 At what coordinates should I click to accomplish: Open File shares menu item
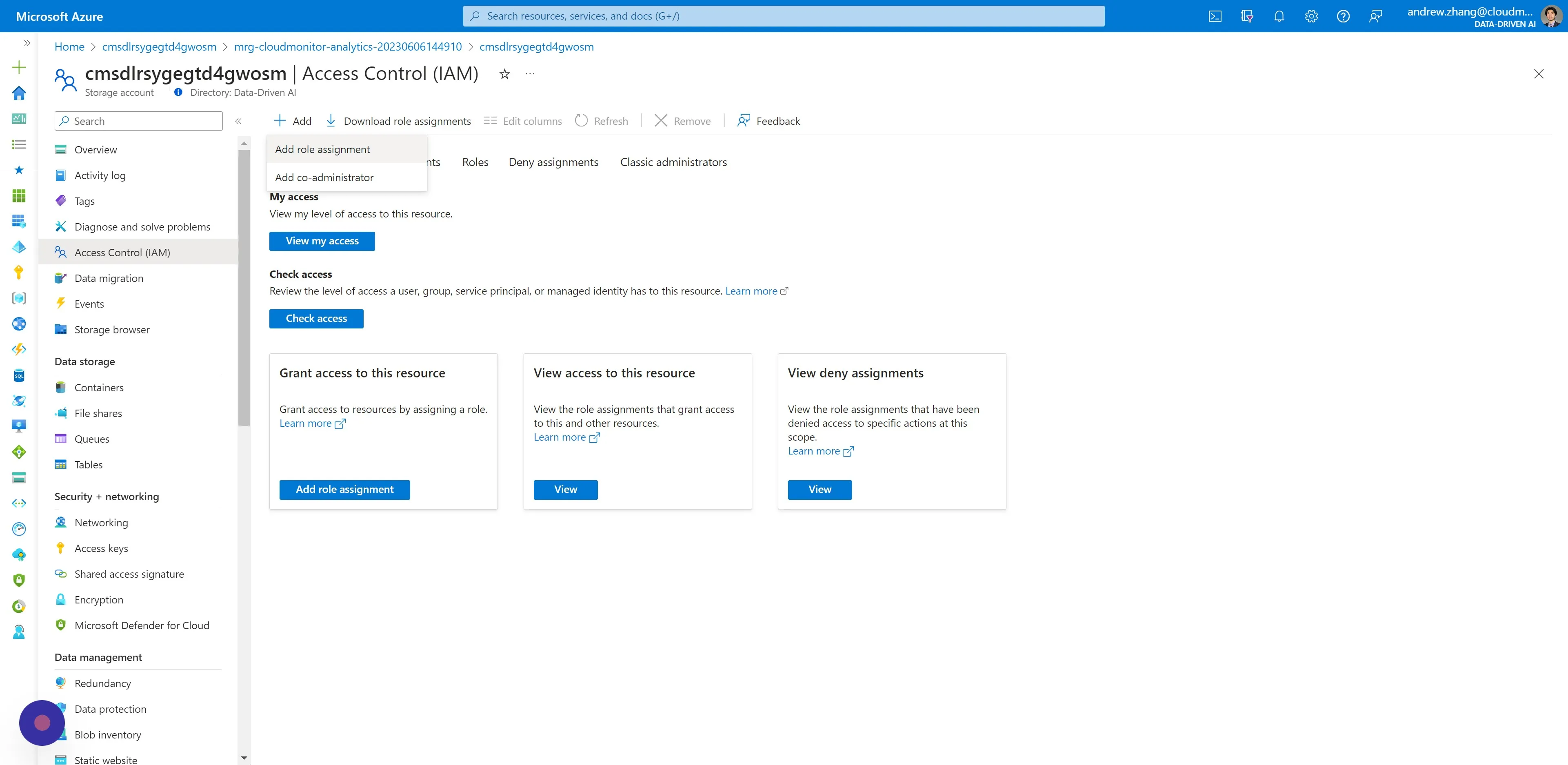click(x=138, y=413)
